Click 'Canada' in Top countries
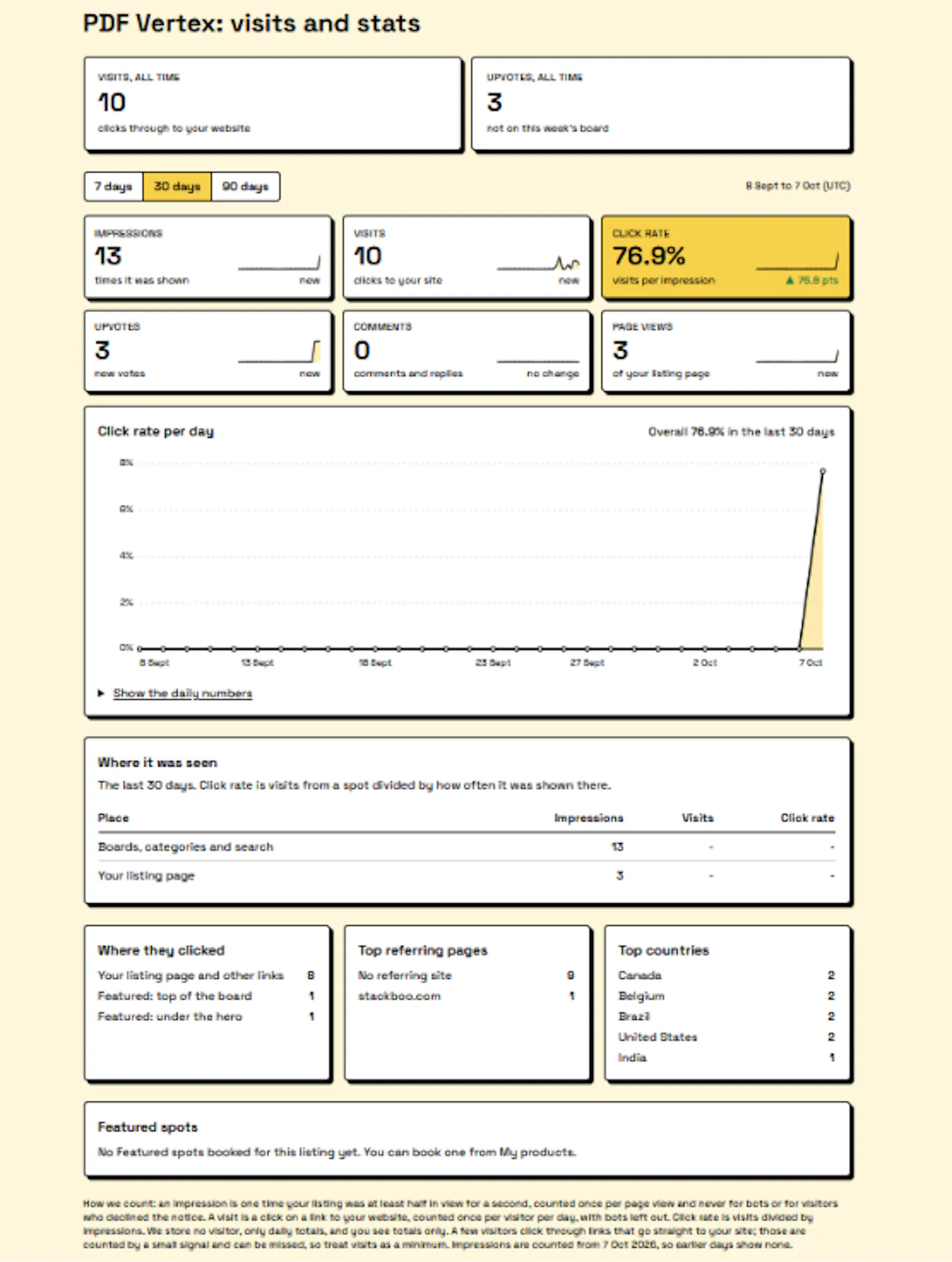 point(726,975)
